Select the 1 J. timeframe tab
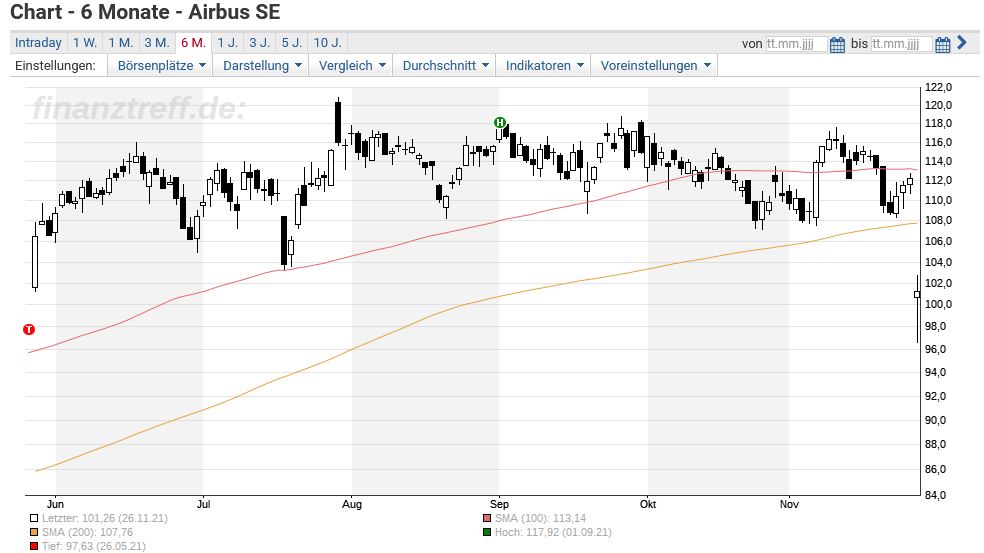The width and height of the screenshot is (984, 553). 227,43
